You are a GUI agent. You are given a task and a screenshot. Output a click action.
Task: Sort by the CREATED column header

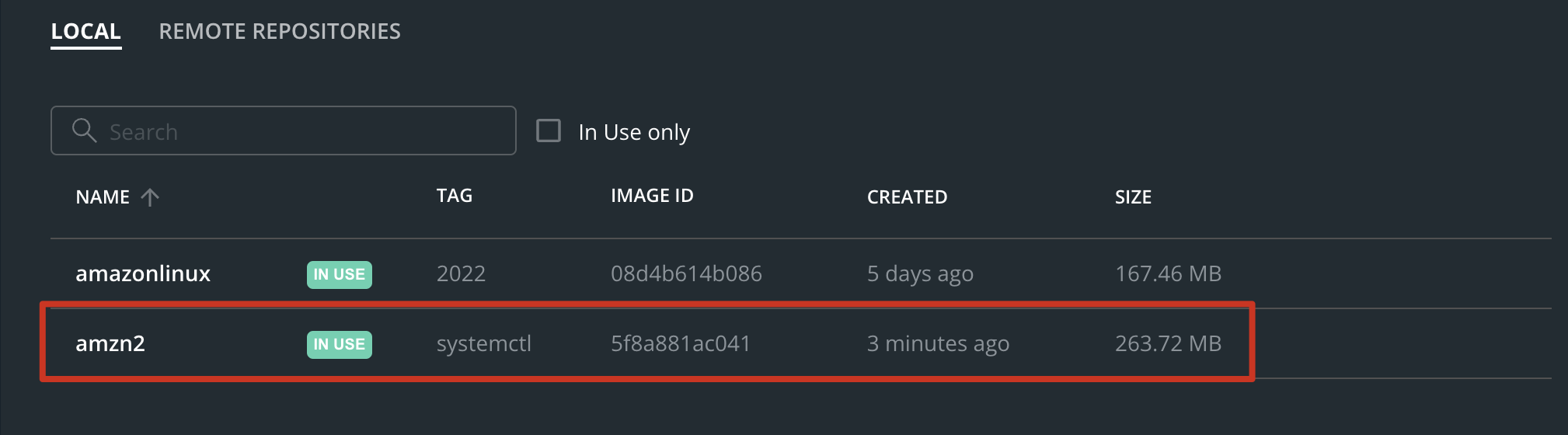[907, 197]
